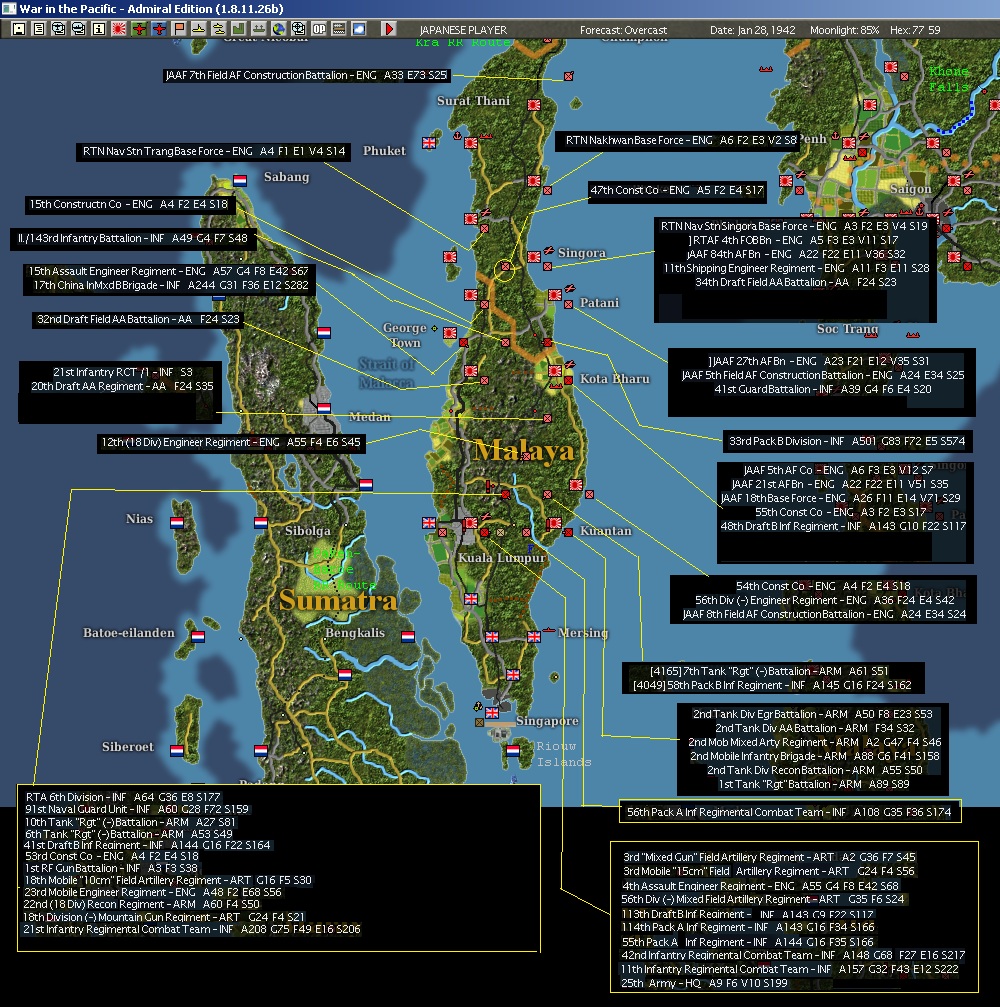Select Japanese base flag at Kuantan
The image size is (1000, 1007).
pos(555,523)
